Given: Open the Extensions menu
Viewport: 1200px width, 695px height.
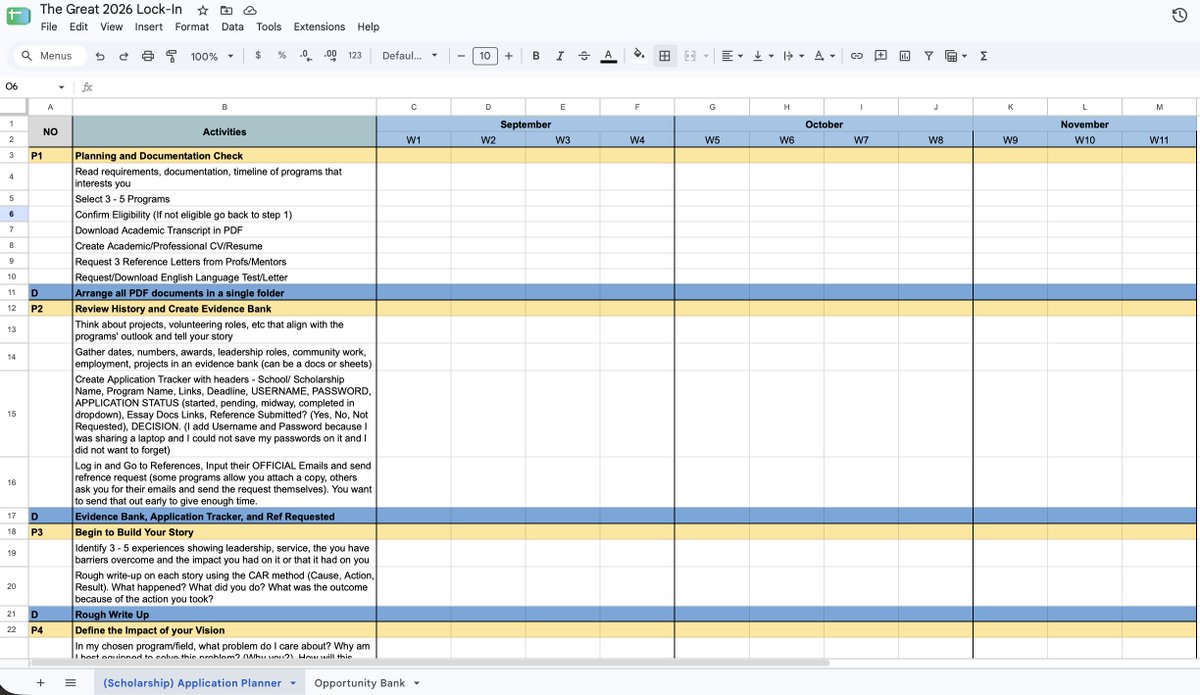Looking at the screenshot, I should pyautogui.click(x=320, y=27).
